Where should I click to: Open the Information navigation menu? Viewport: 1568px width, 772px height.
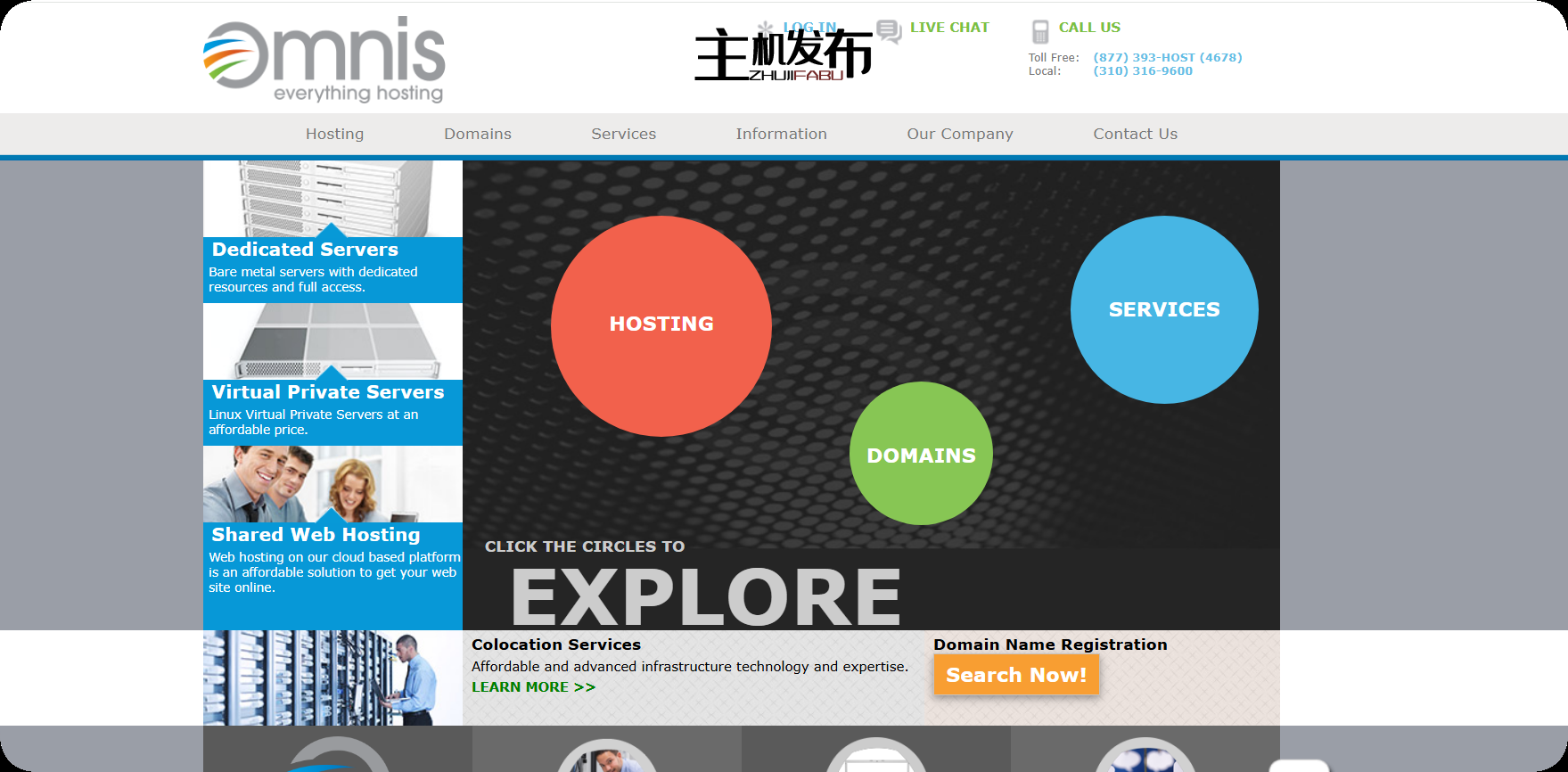click(x=782, y=134)
